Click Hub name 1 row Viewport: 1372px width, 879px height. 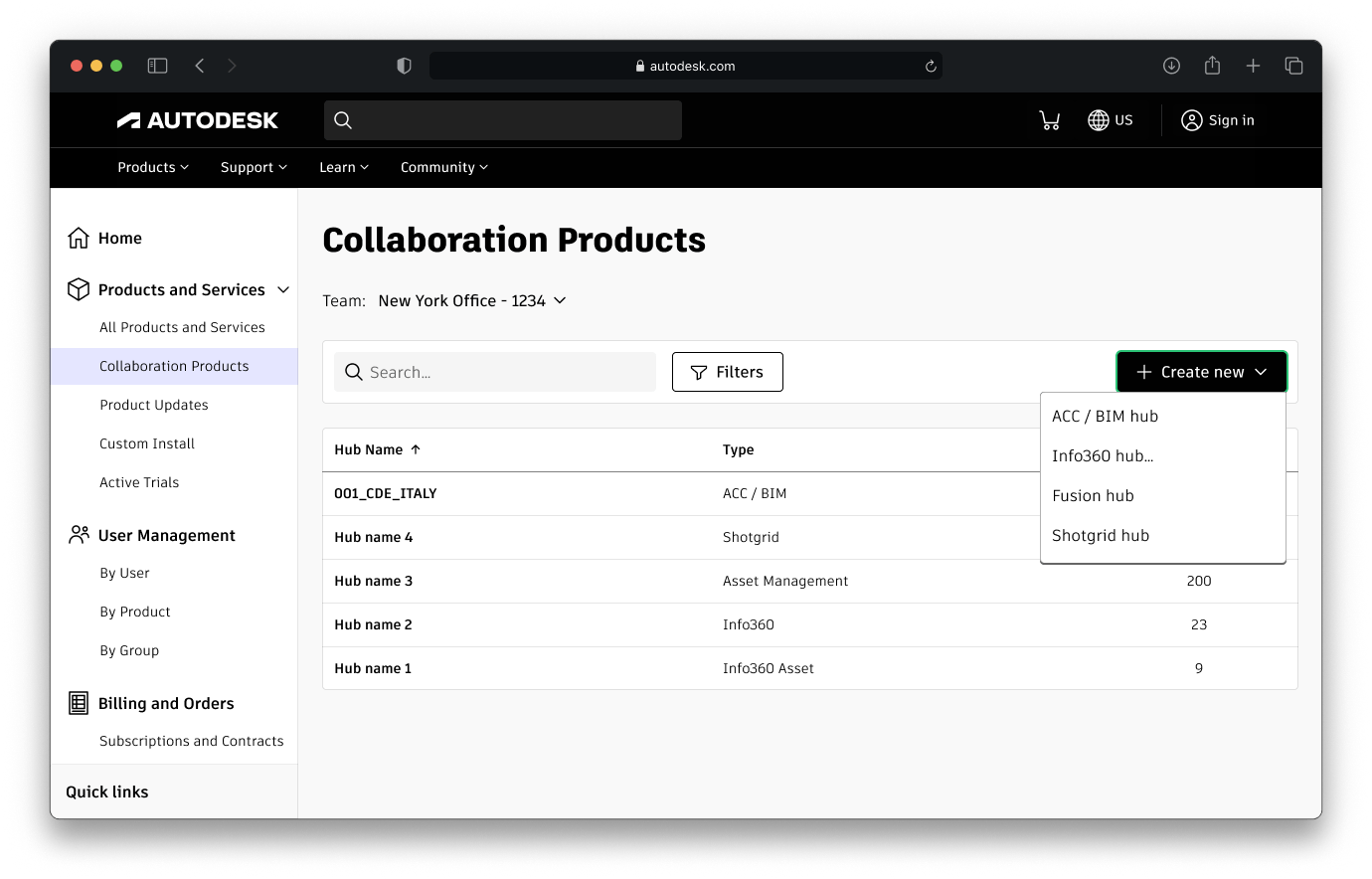click(810, 668)
